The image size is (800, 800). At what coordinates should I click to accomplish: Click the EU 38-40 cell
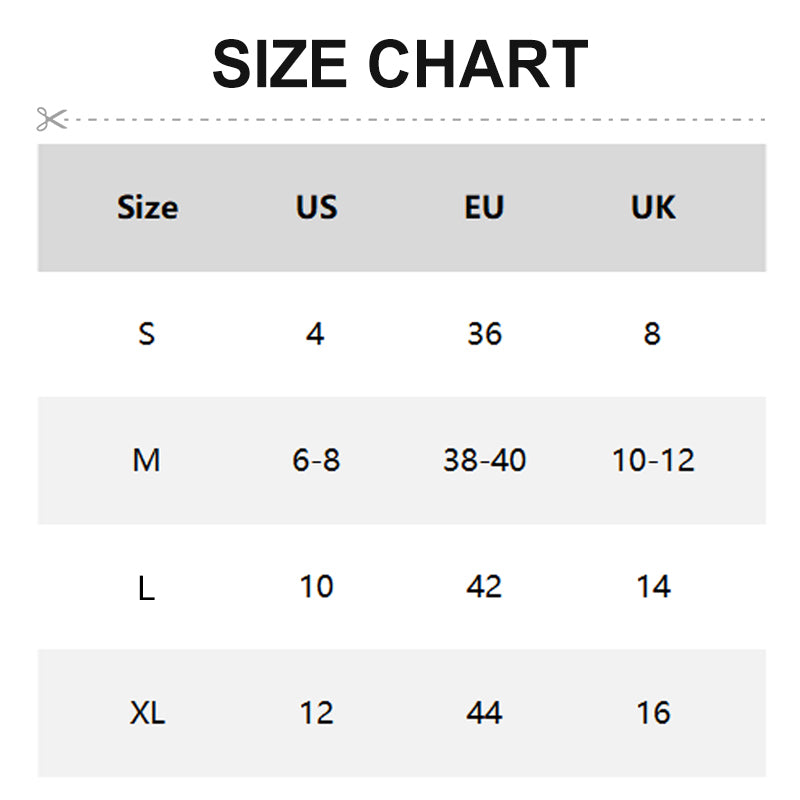484,461
